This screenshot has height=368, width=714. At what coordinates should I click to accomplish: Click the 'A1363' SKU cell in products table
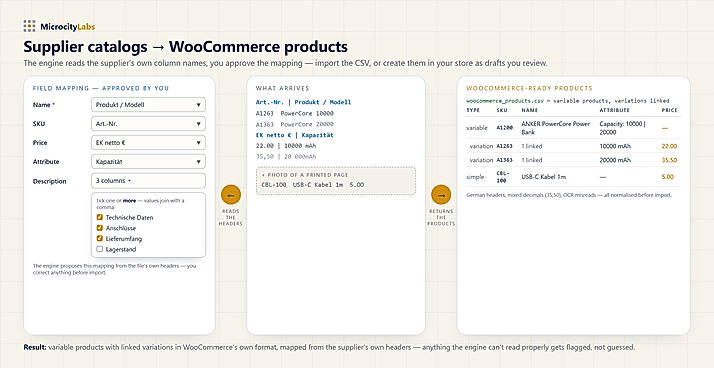tap(504, 160)
